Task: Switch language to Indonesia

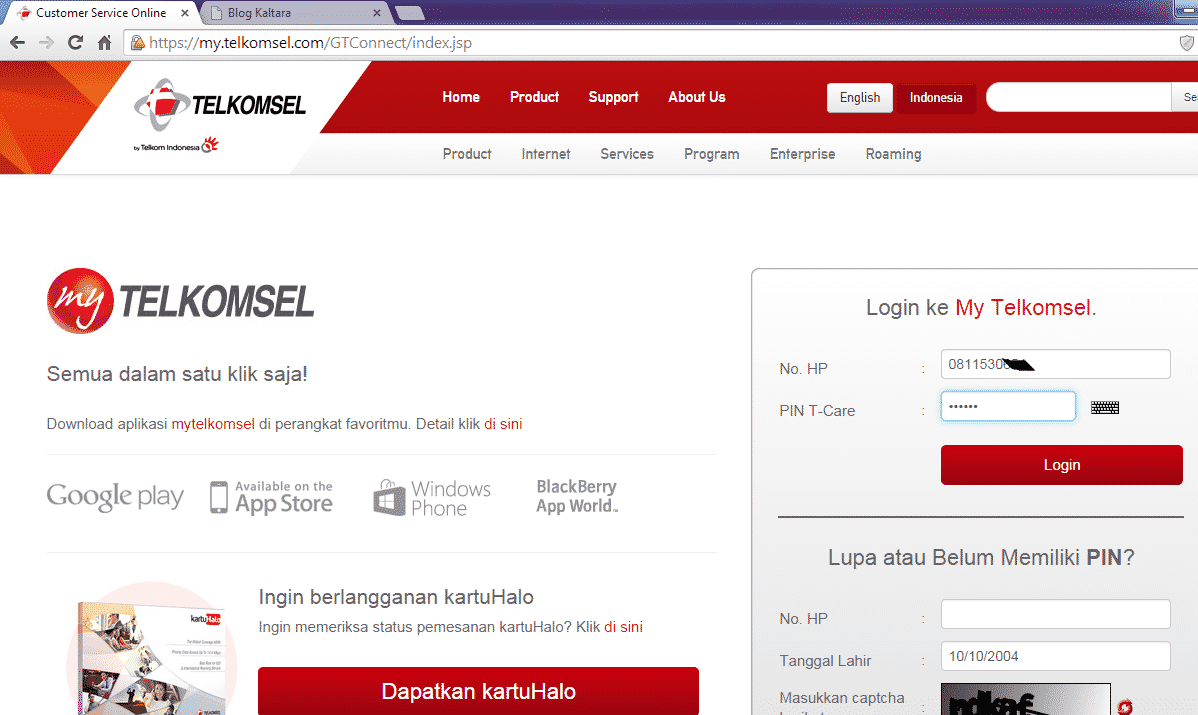Action: 936,98
